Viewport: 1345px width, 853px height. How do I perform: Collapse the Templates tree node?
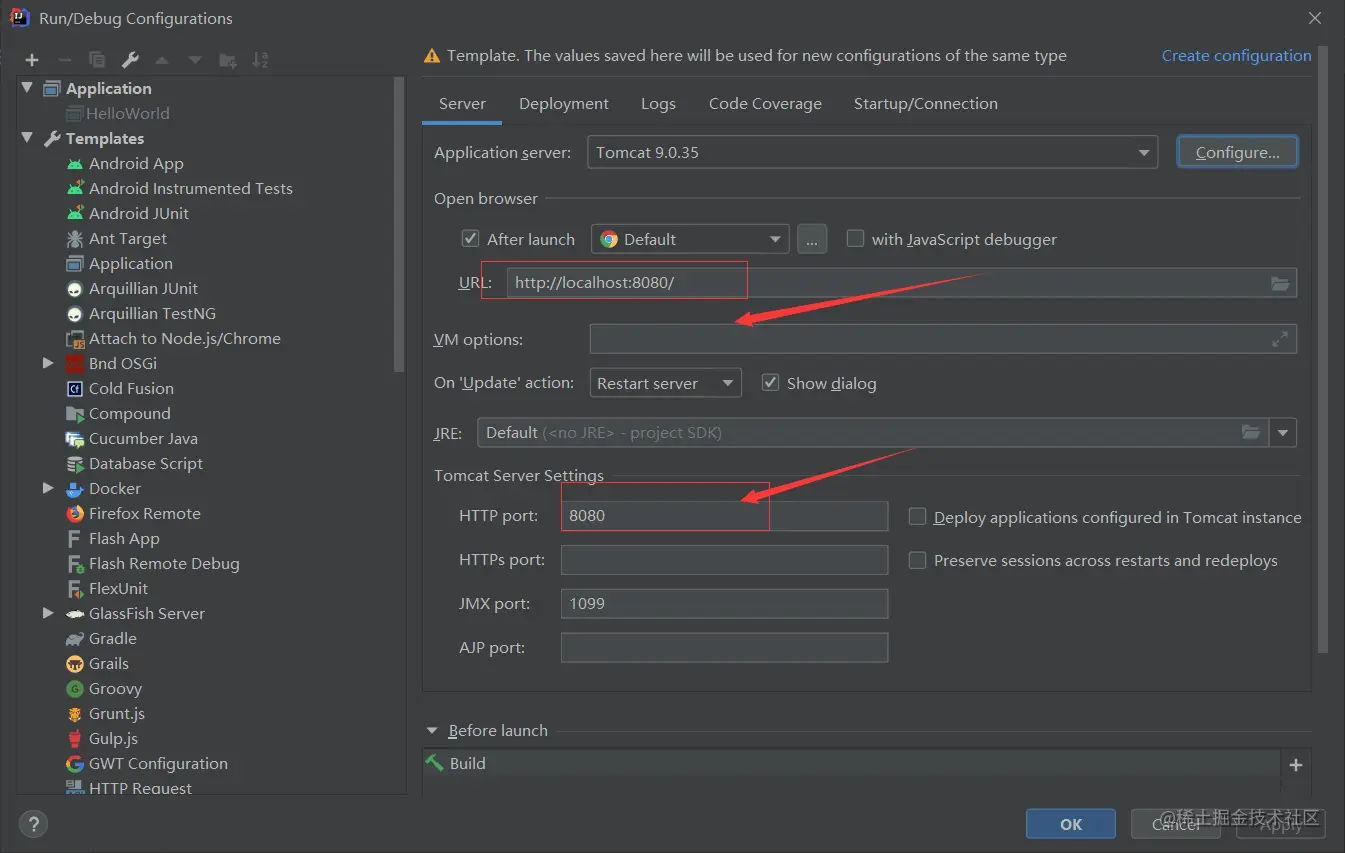[x=27, y=138]
